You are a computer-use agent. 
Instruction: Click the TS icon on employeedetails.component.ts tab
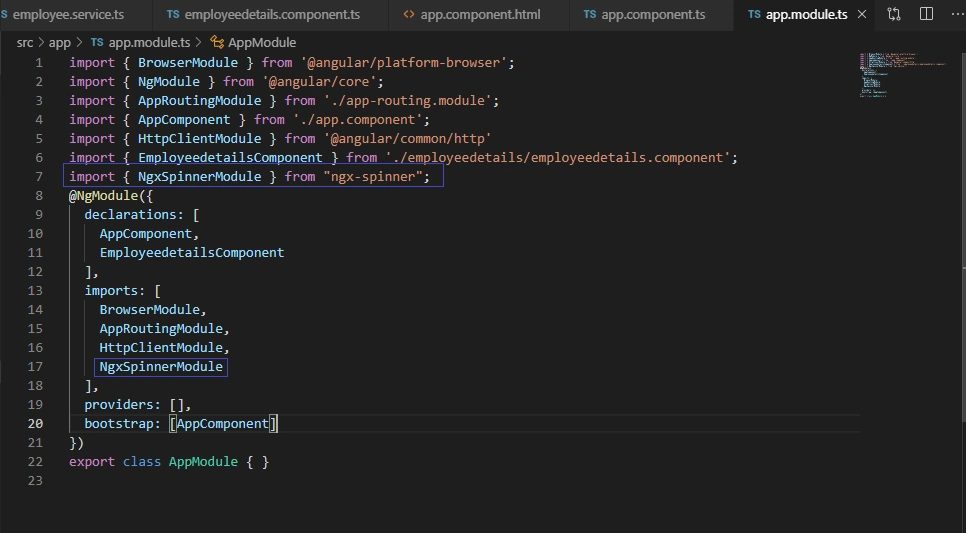(173, 14)
